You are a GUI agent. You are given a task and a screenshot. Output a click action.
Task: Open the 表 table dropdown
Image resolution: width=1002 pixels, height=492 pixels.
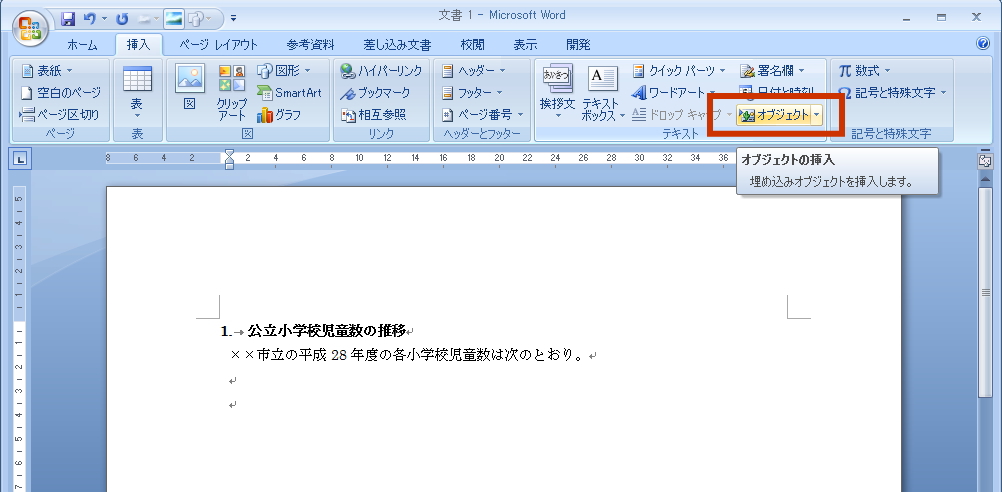(x=137, y=93)
